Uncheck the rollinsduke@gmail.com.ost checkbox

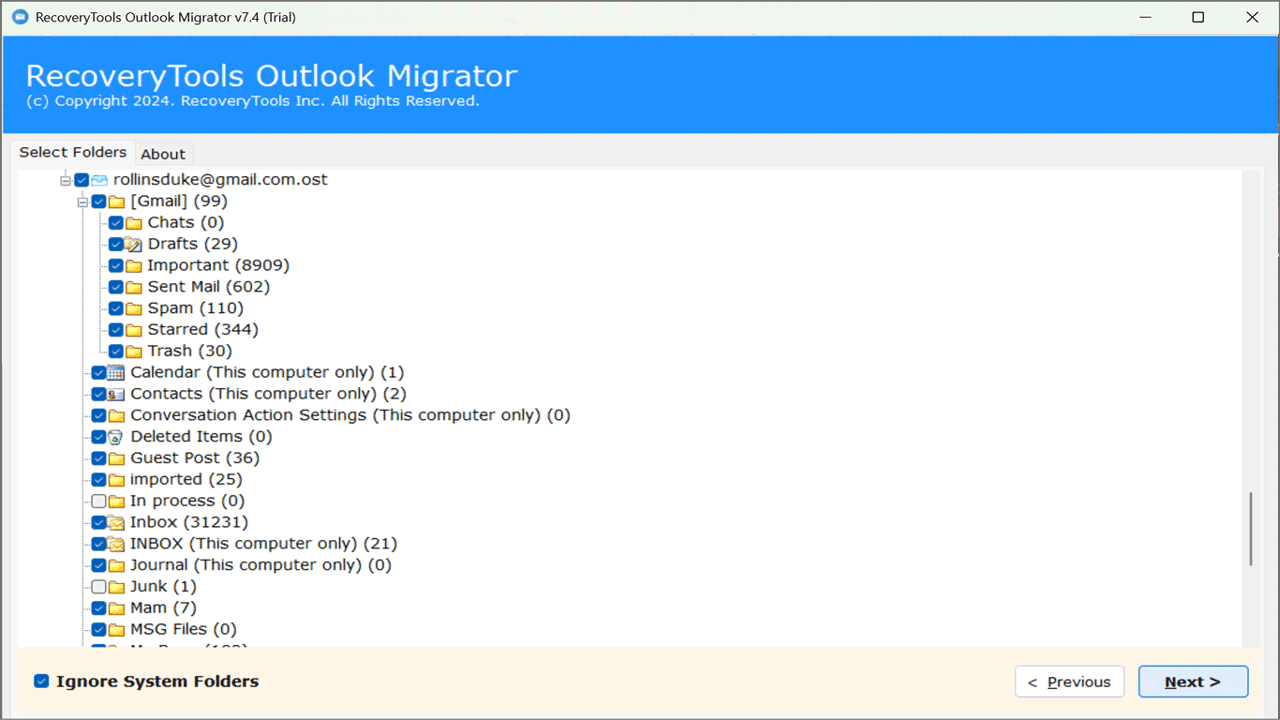tap(81, 180)
